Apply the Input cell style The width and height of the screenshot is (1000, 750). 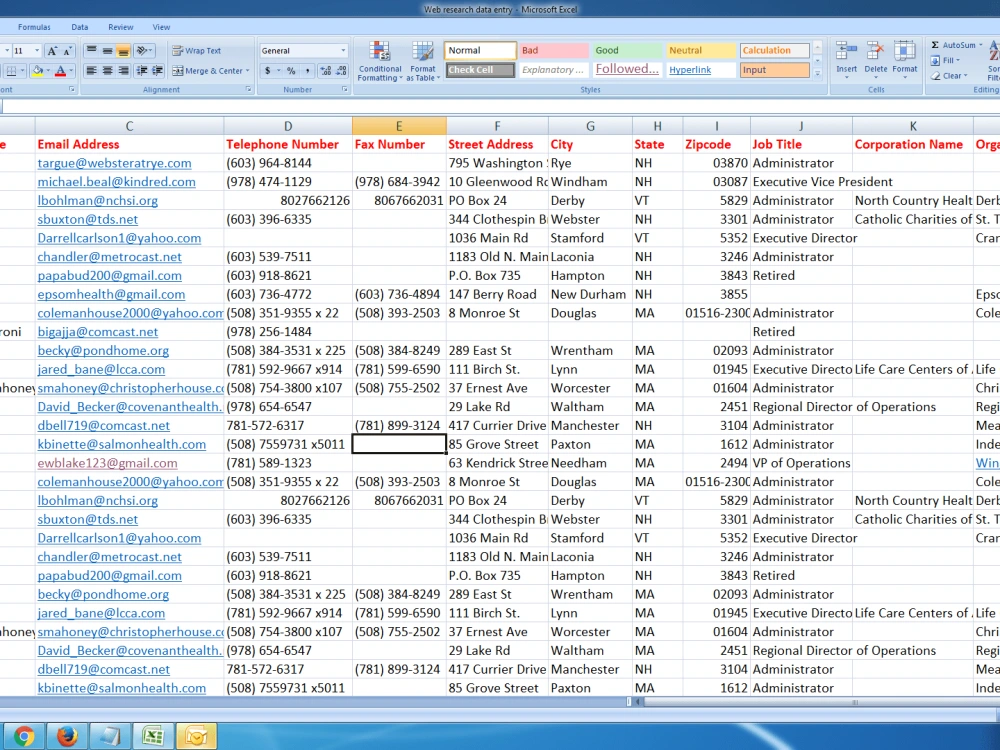(774, 70)
